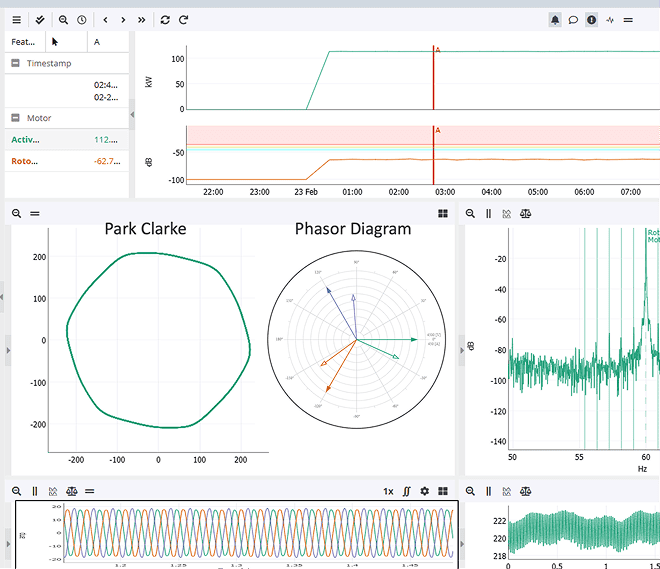The image size is (660, 569).
Task: Collapse the left feature panel with arrow handle
Action: pos(132,116)
